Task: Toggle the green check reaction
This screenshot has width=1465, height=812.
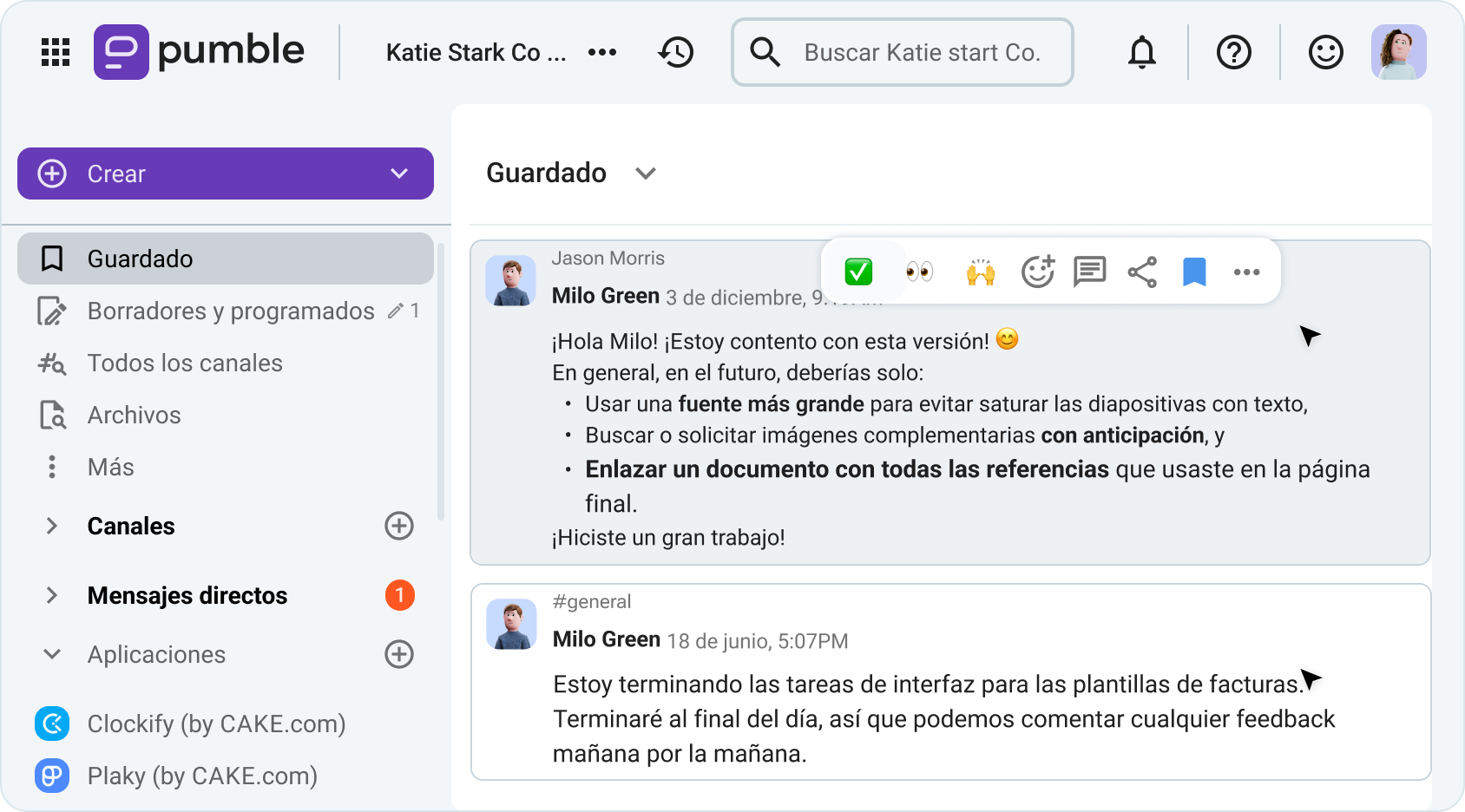Action: click(858, 271)
